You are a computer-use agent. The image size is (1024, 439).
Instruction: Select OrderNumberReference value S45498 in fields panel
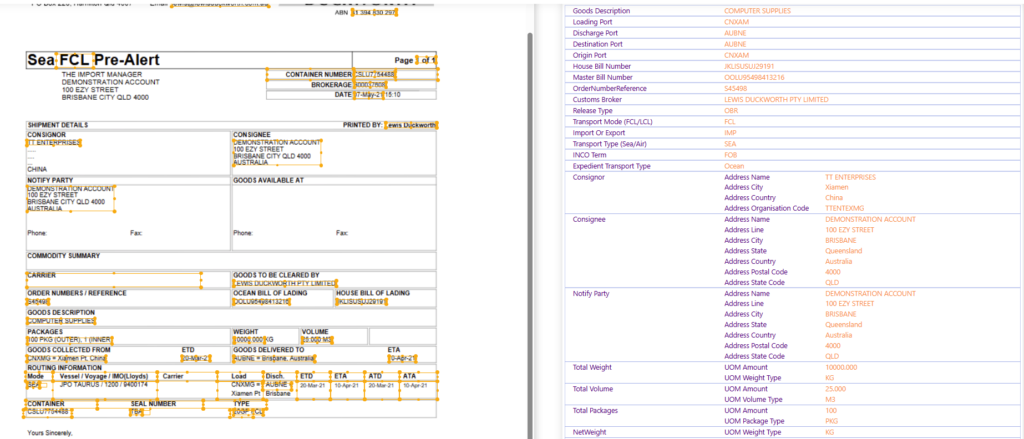click(x=735, y=89)
